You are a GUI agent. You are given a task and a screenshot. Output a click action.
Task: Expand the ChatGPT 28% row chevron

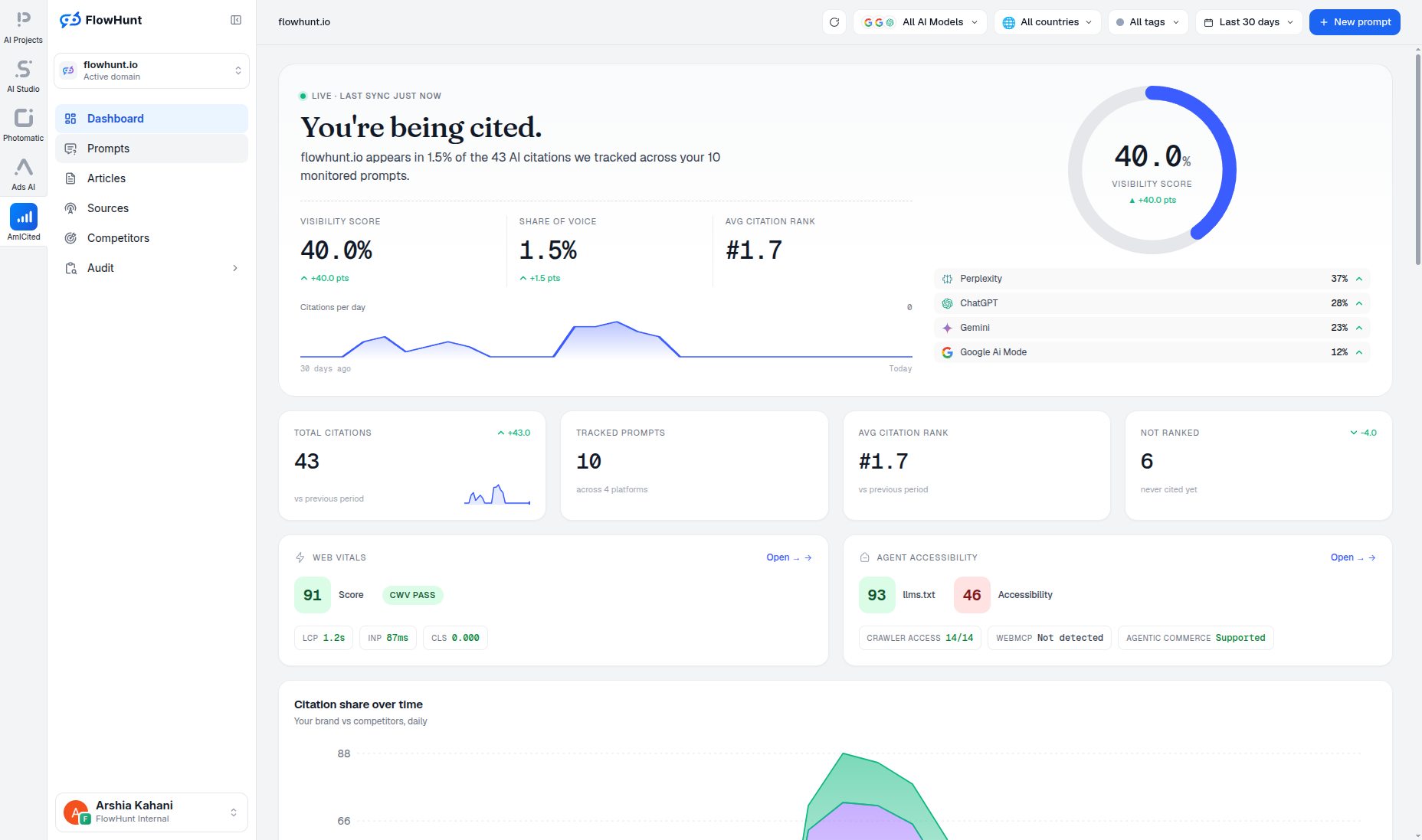(1359, 303)
